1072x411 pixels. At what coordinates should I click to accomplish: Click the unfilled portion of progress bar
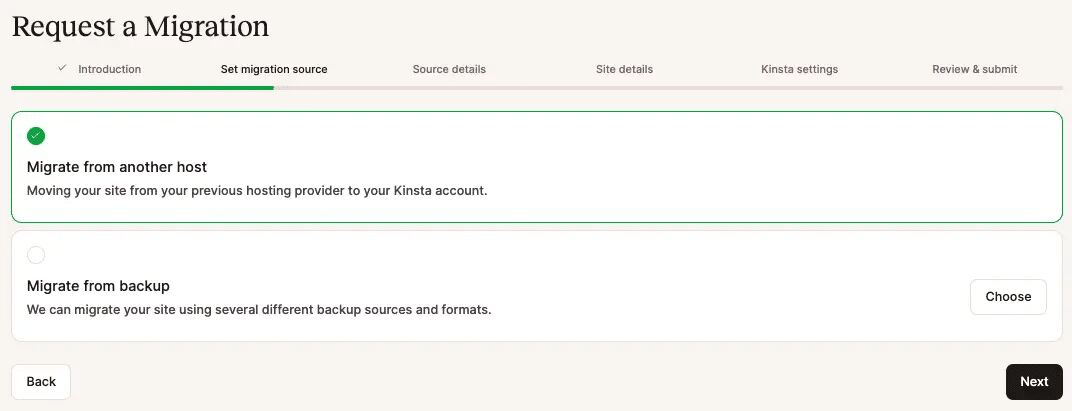coord(669,88)
